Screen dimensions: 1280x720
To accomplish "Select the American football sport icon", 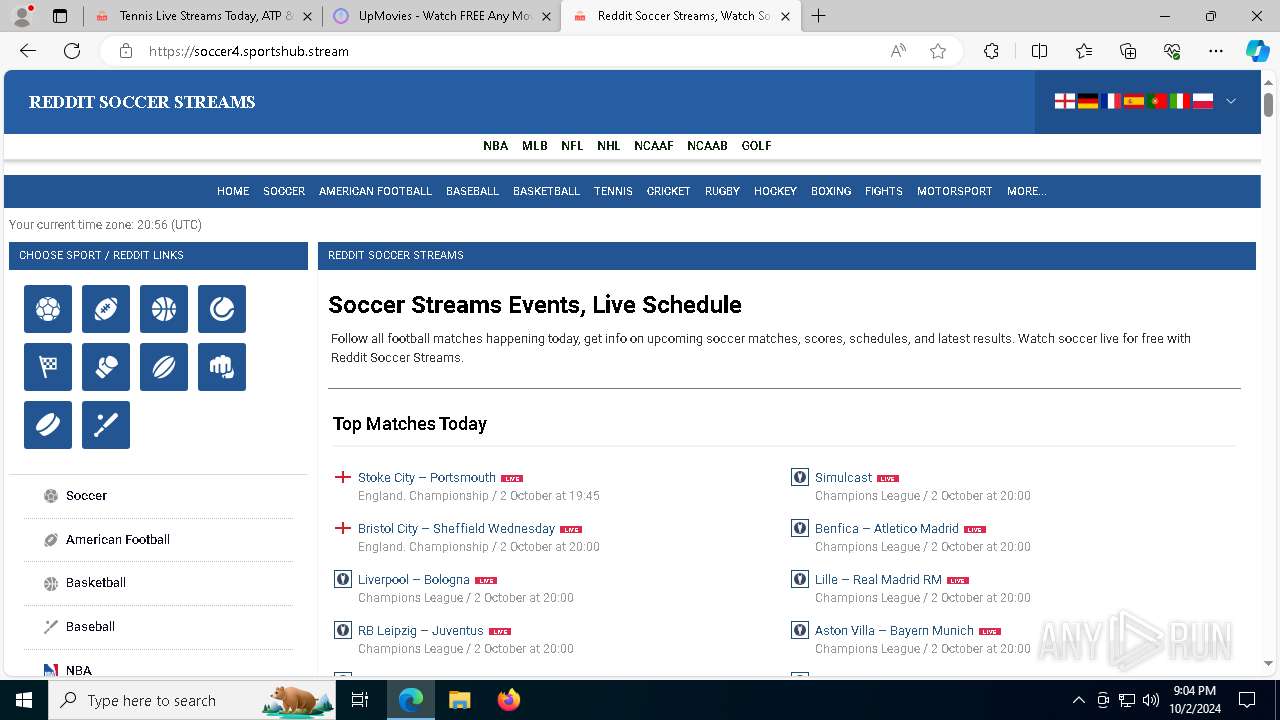I will tap(106, 309).
